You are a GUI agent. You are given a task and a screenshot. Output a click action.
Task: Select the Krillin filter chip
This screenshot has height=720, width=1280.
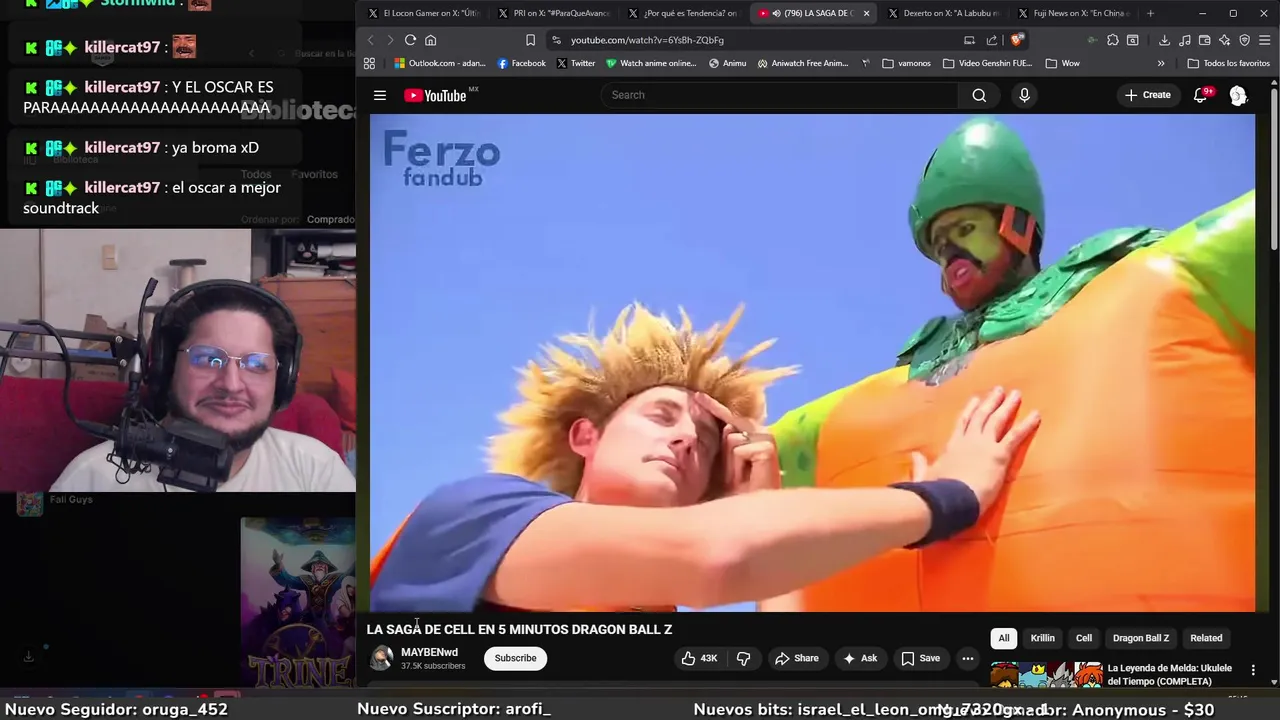pyautogui.click(x=1042, y=638)
